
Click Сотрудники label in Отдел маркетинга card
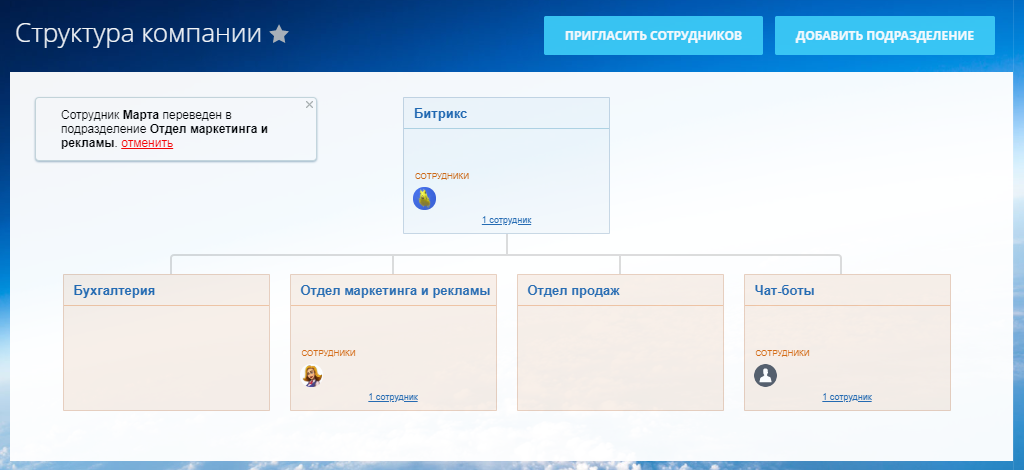328,353
